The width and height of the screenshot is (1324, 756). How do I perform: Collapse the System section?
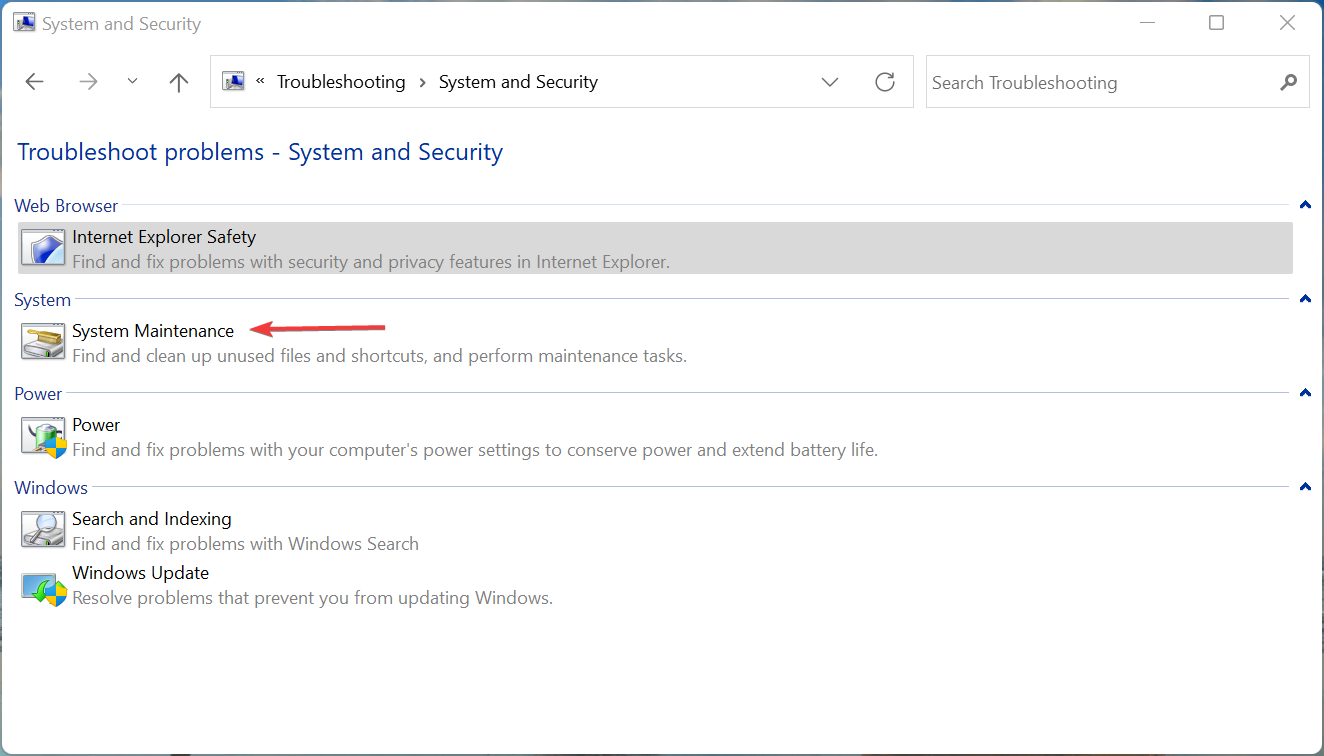[1304, 299]
